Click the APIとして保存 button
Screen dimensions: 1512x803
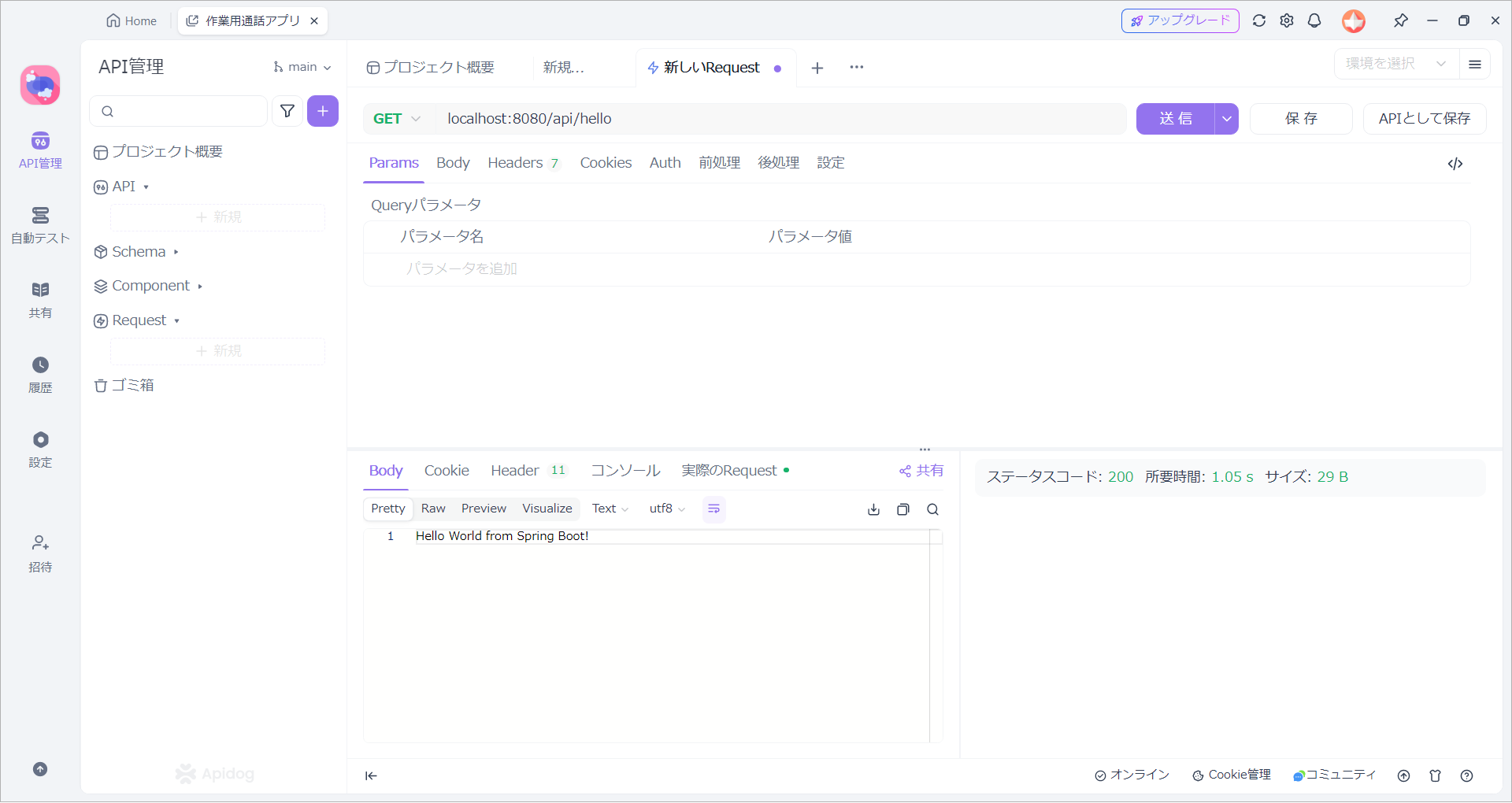tap(1423, 119)
